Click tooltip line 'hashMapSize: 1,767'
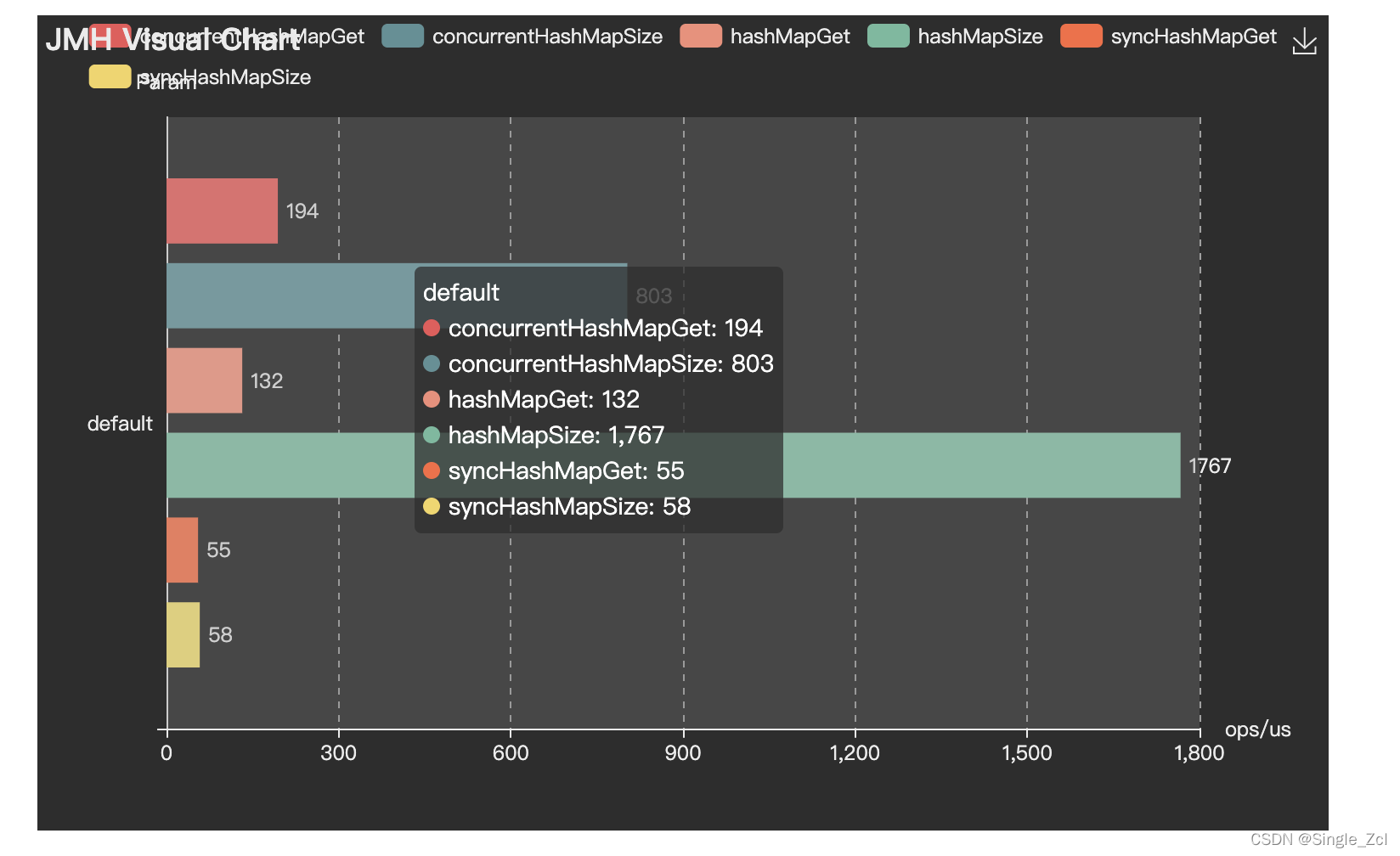 [x=544, y=435]
